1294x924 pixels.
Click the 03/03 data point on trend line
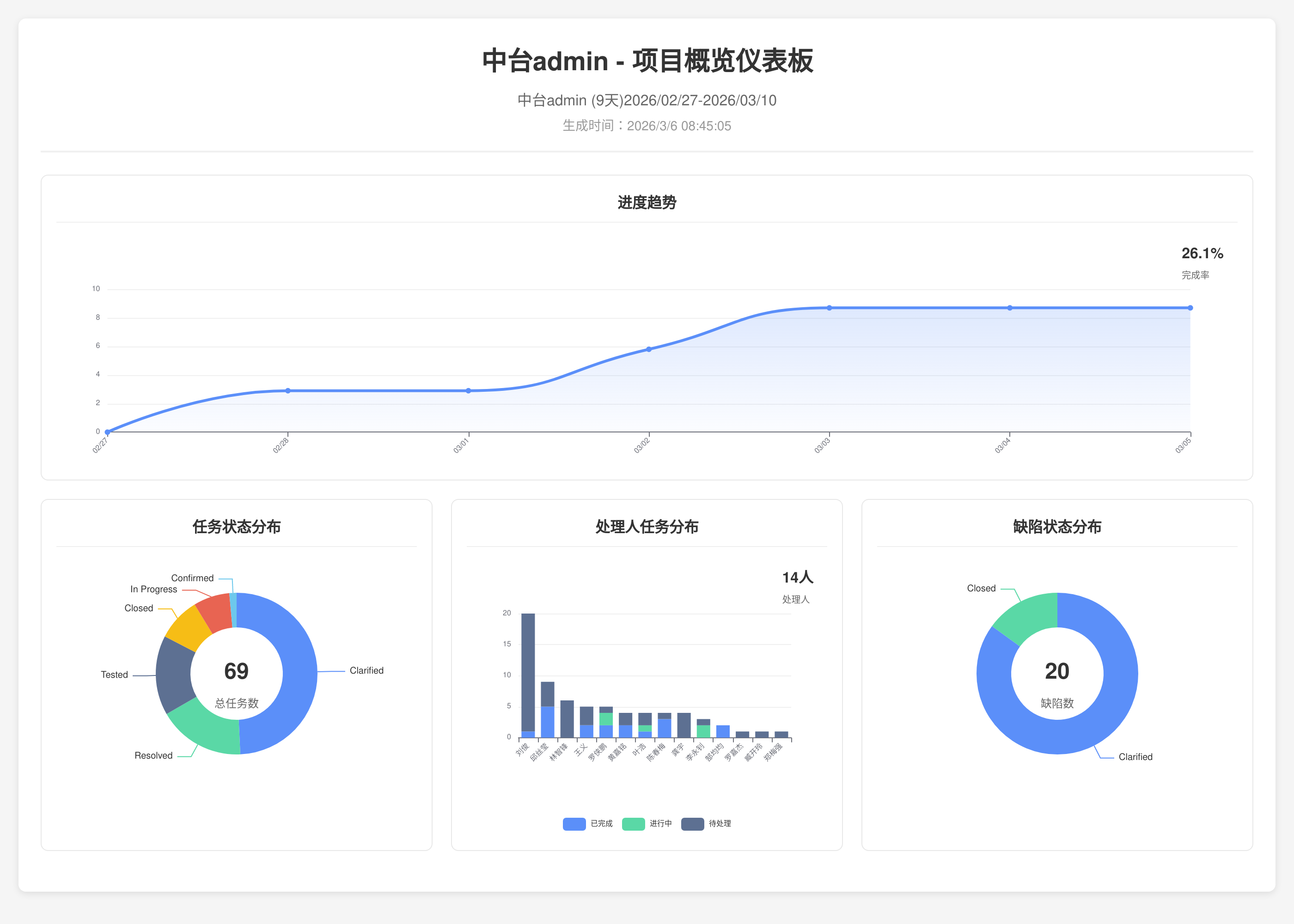829,308
